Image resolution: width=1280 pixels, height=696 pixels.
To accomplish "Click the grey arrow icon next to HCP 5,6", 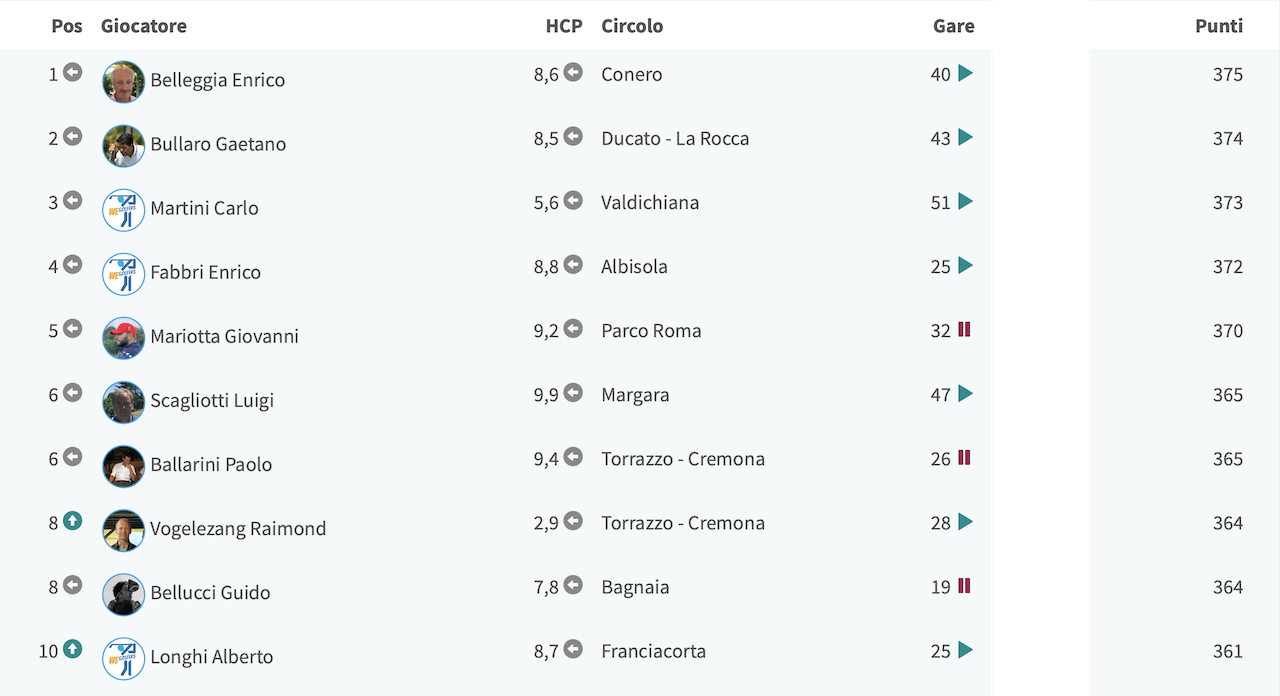I will (573, 200).
